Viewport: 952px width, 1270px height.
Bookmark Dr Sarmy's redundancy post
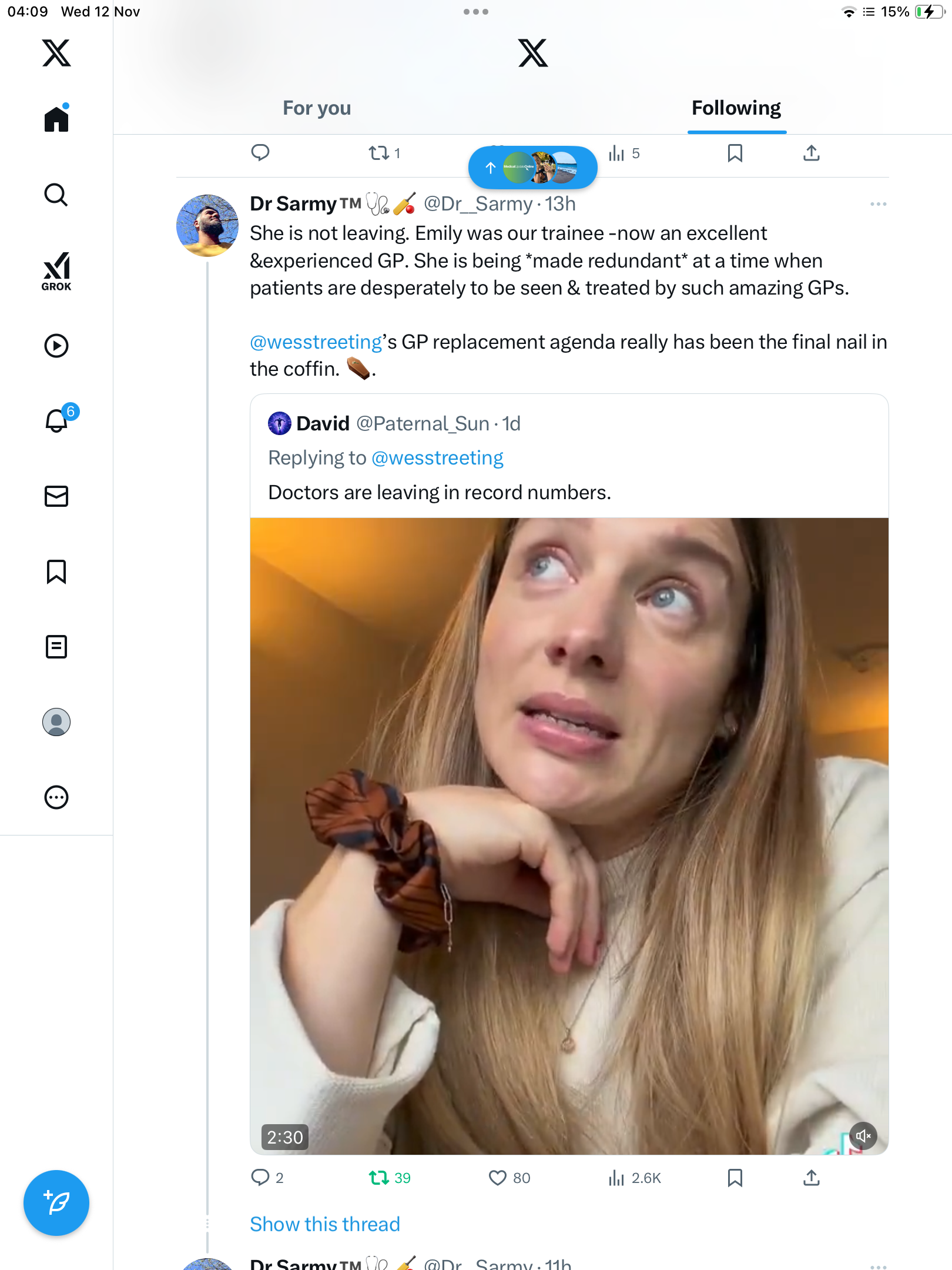(735, 1178)
